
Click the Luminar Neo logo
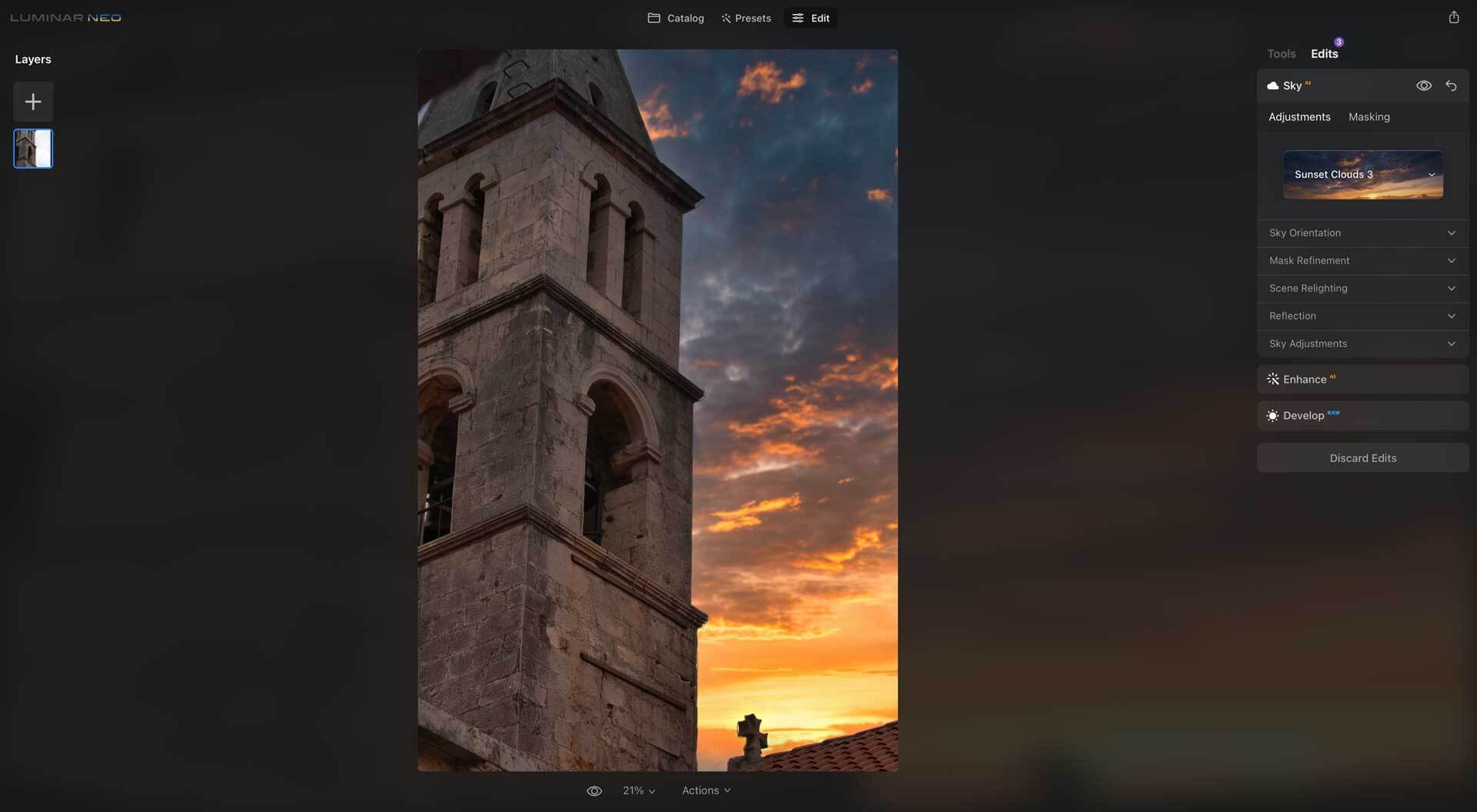click(66, 18)
